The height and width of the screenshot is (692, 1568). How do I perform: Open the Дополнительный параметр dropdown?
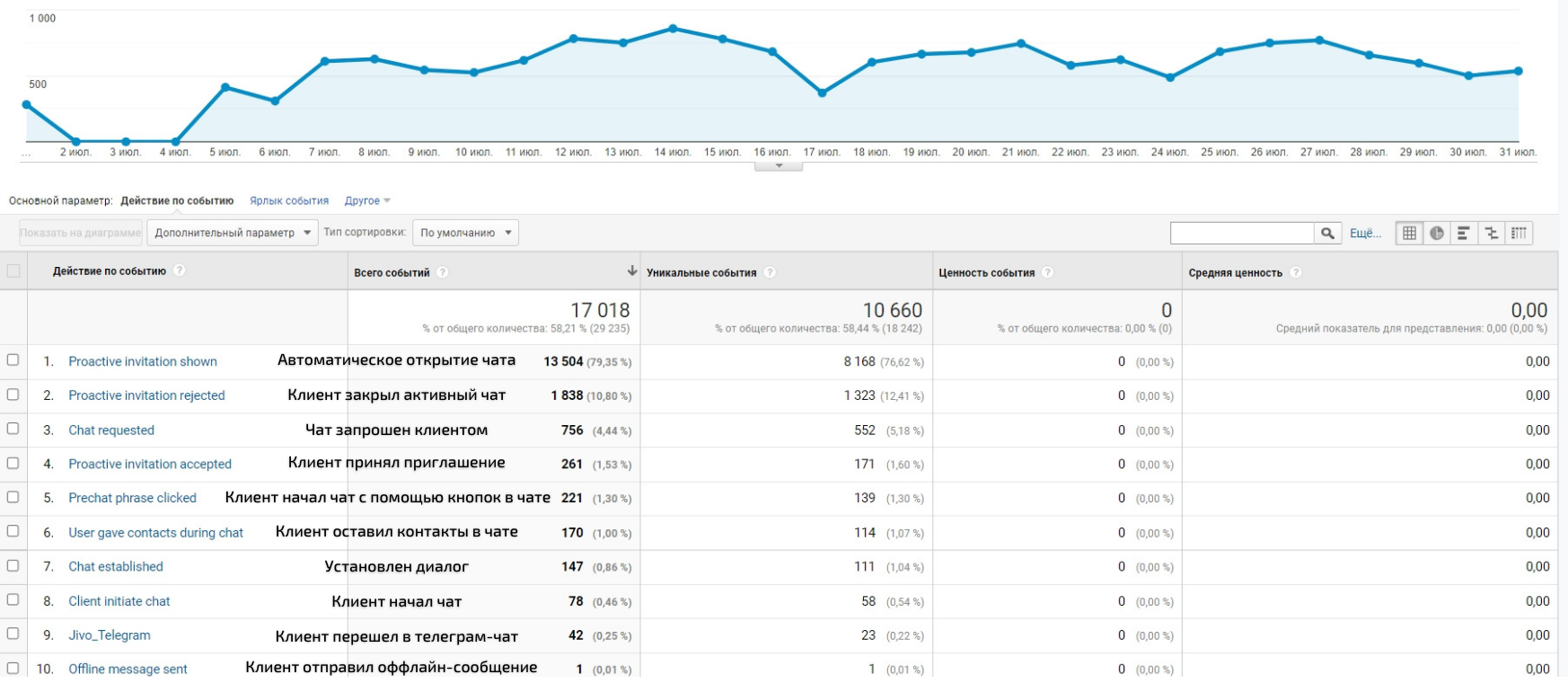pos(232,233)
